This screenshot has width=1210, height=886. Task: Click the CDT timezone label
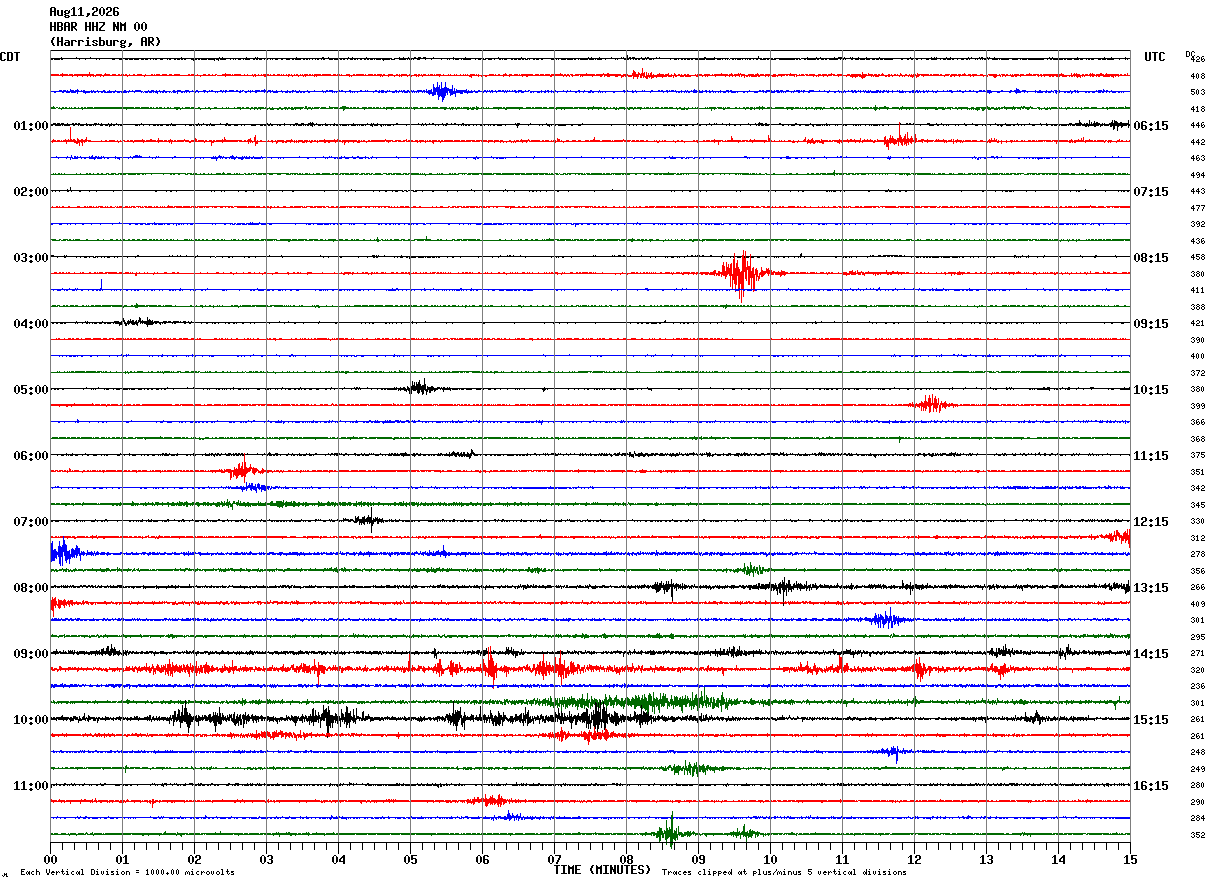pos(10,57)
